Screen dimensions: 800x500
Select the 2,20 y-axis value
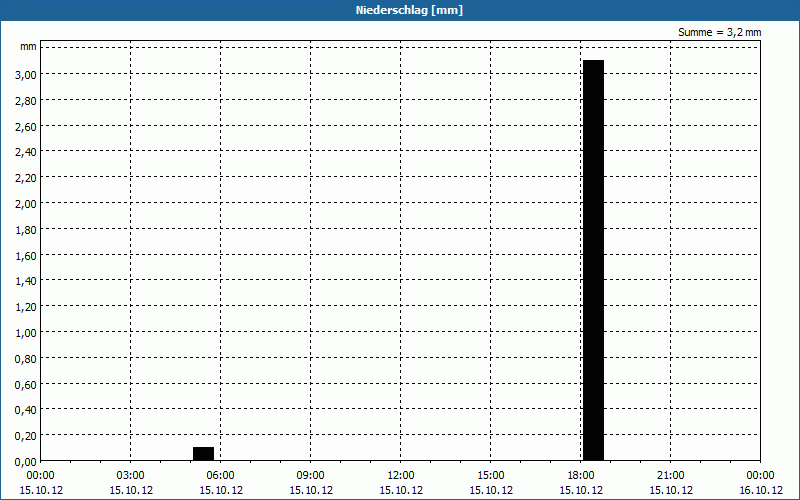point(26,178)
